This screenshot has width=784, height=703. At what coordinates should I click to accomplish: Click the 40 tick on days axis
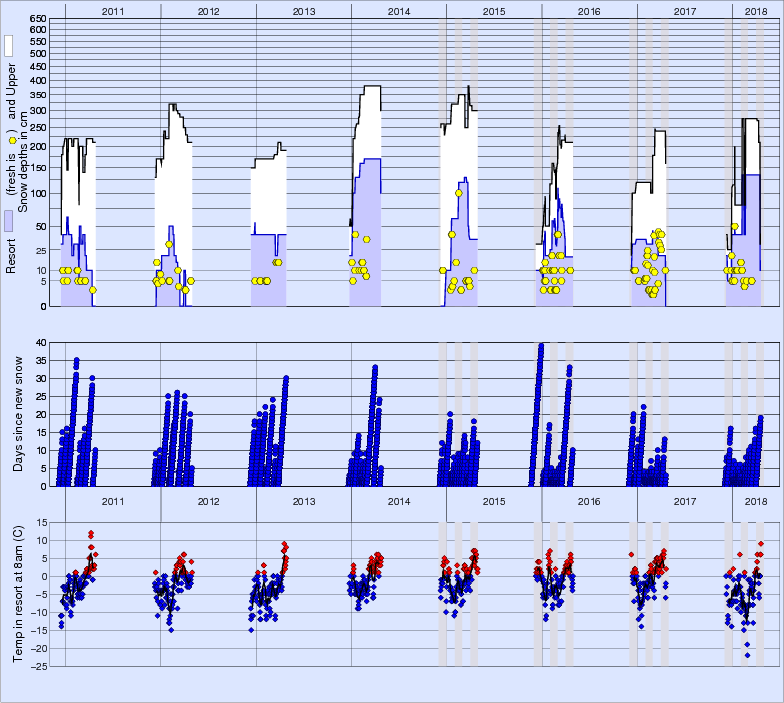[x=41, y=342]
